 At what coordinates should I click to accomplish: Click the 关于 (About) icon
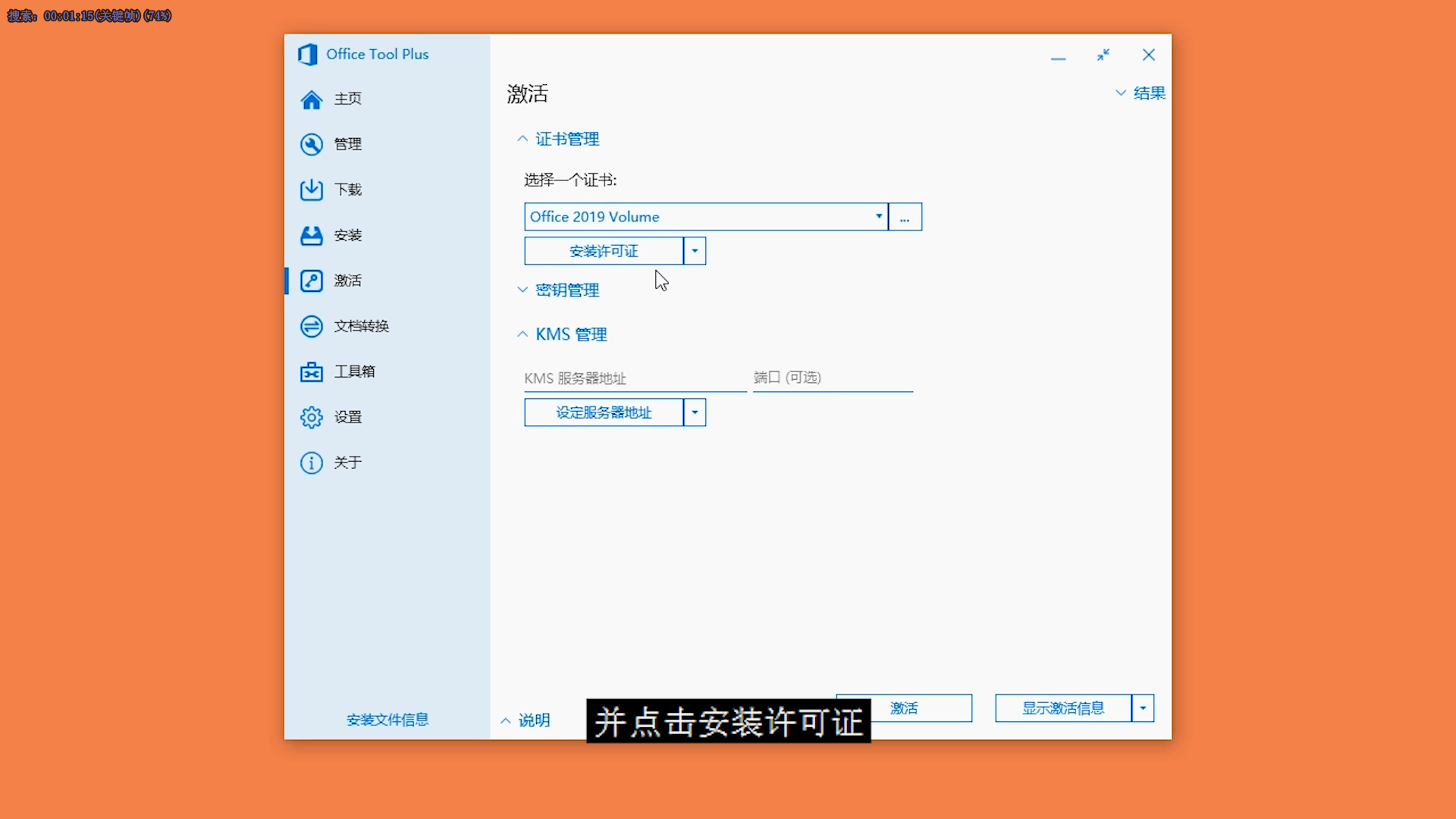click(x=310, y=462)
